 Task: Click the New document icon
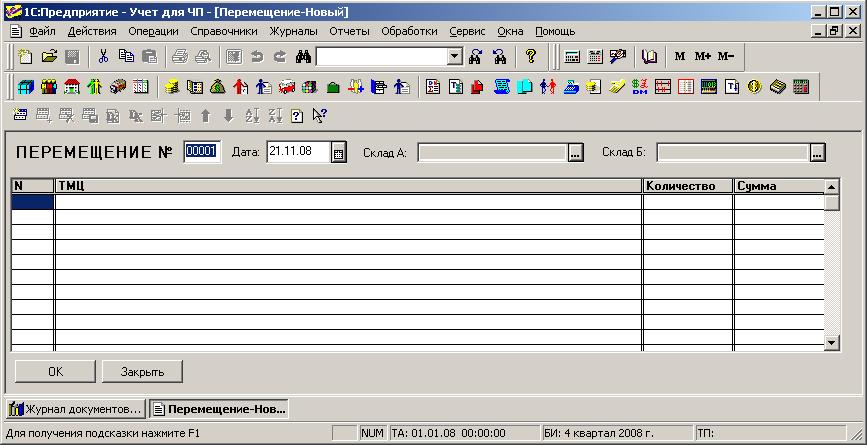tap(26, 57)
